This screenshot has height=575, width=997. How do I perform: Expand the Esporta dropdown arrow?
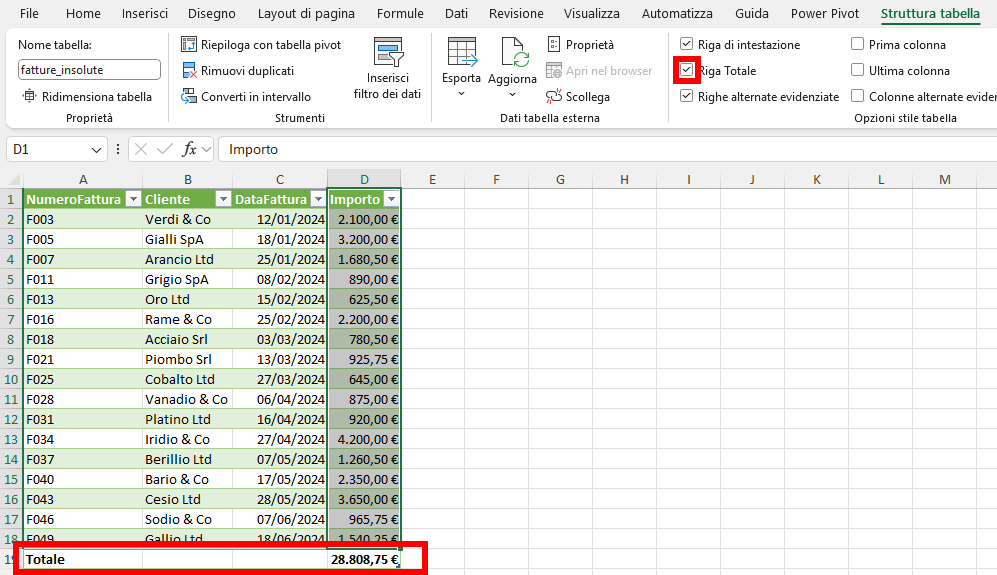tap(461, 94)
